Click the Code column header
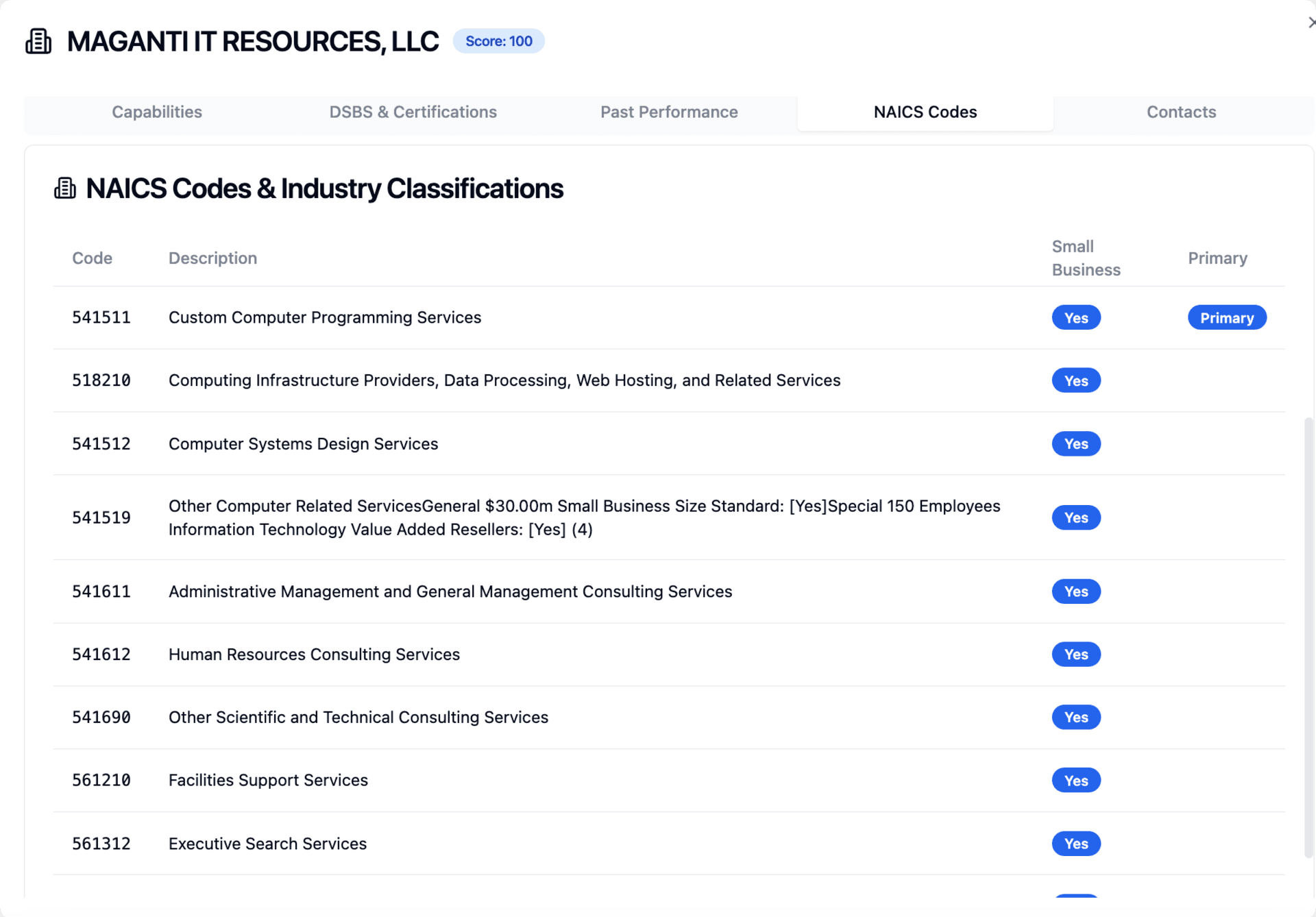This screenshot has height=917, width=1316. pyautogui.click(x=92, y=258)
